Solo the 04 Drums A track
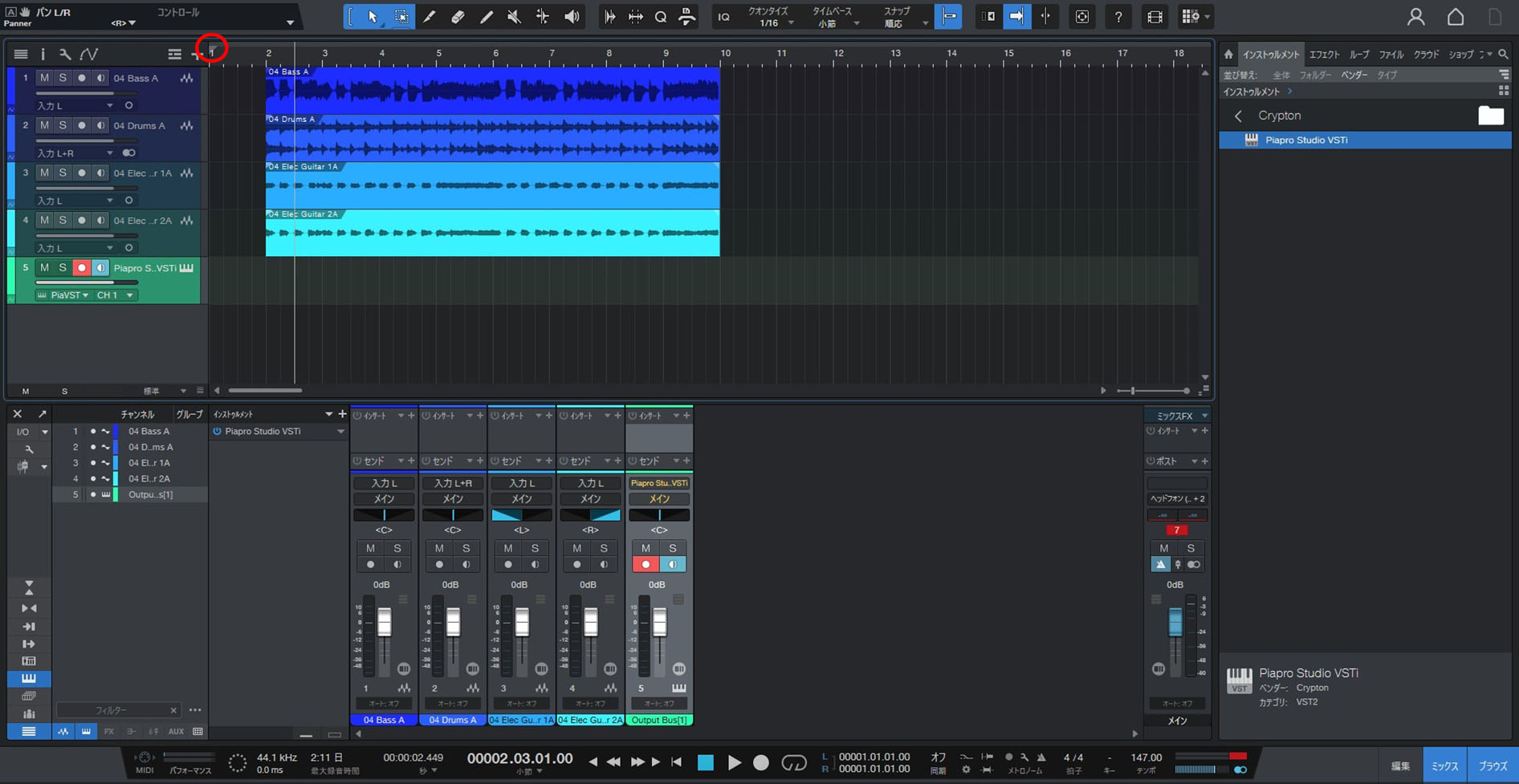 [x=63, y=125]
